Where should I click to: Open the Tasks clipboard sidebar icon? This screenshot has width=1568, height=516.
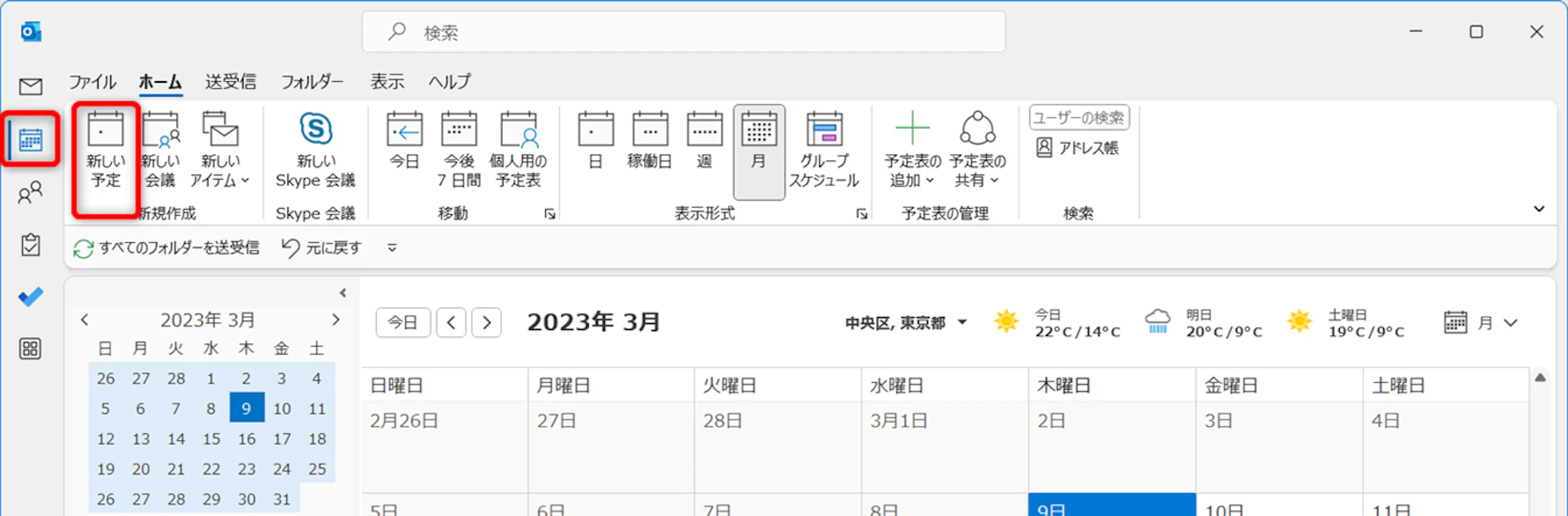(x=31, y=245)
